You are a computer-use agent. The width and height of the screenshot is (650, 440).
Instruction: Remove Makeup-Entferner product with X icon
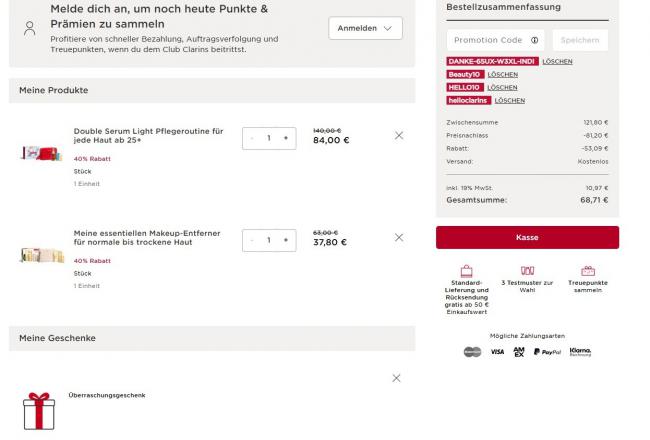399,238
